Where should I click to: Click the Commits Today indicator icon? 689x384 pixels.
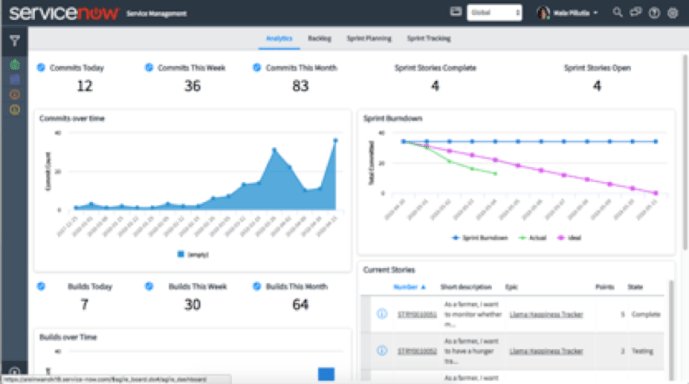(41, 68)
